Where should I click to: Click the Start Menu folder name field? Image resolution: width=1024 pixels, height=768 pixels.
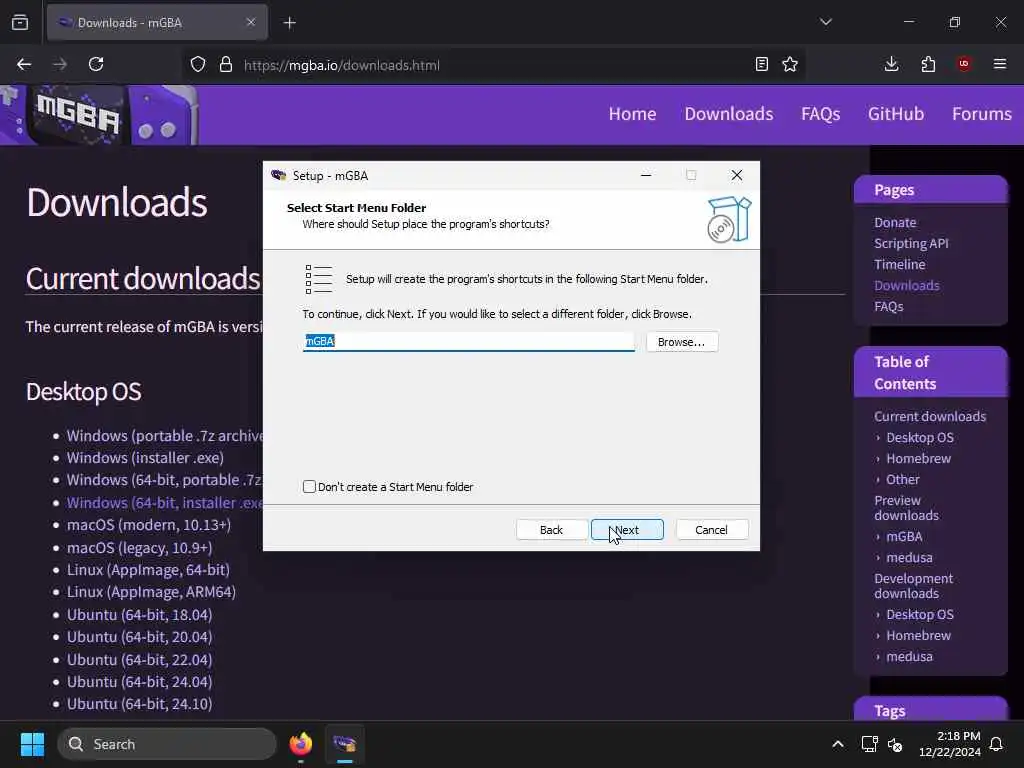(468, 341)
